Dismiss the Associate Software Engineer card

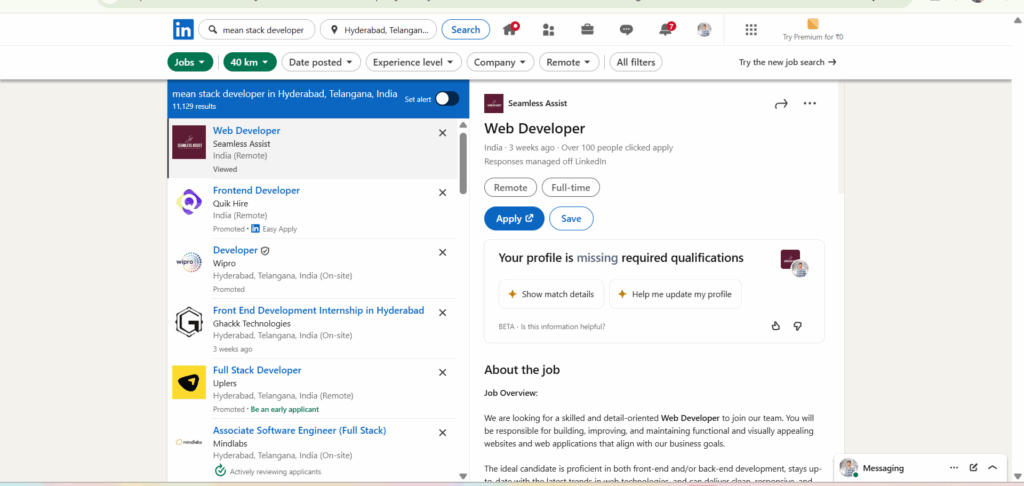point(442,432)
